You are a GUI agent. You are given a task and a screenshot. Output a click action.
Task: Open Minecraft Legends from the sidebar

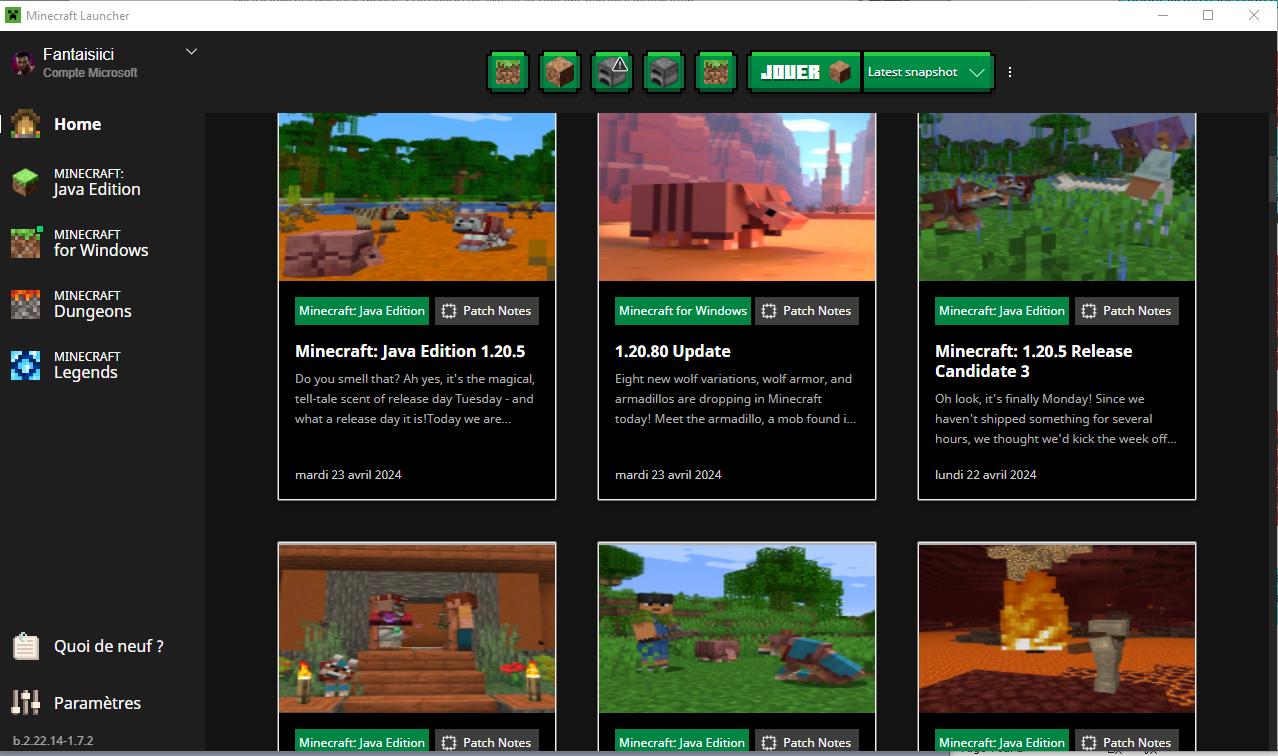(x=86, y=365)
